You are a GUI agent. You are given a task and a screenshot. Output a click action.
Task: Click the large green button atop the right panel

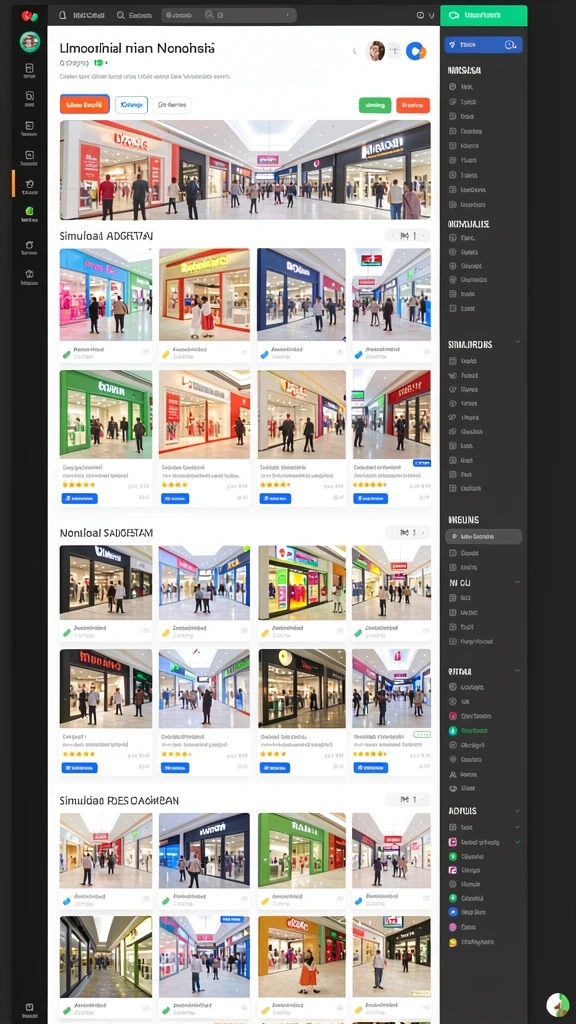[x=483, y=15]
